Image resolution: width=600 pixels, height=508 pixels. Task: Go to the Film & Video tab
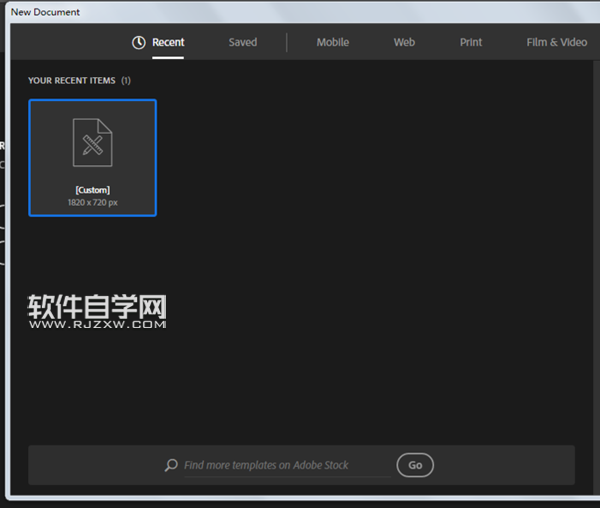click(556, 42)
